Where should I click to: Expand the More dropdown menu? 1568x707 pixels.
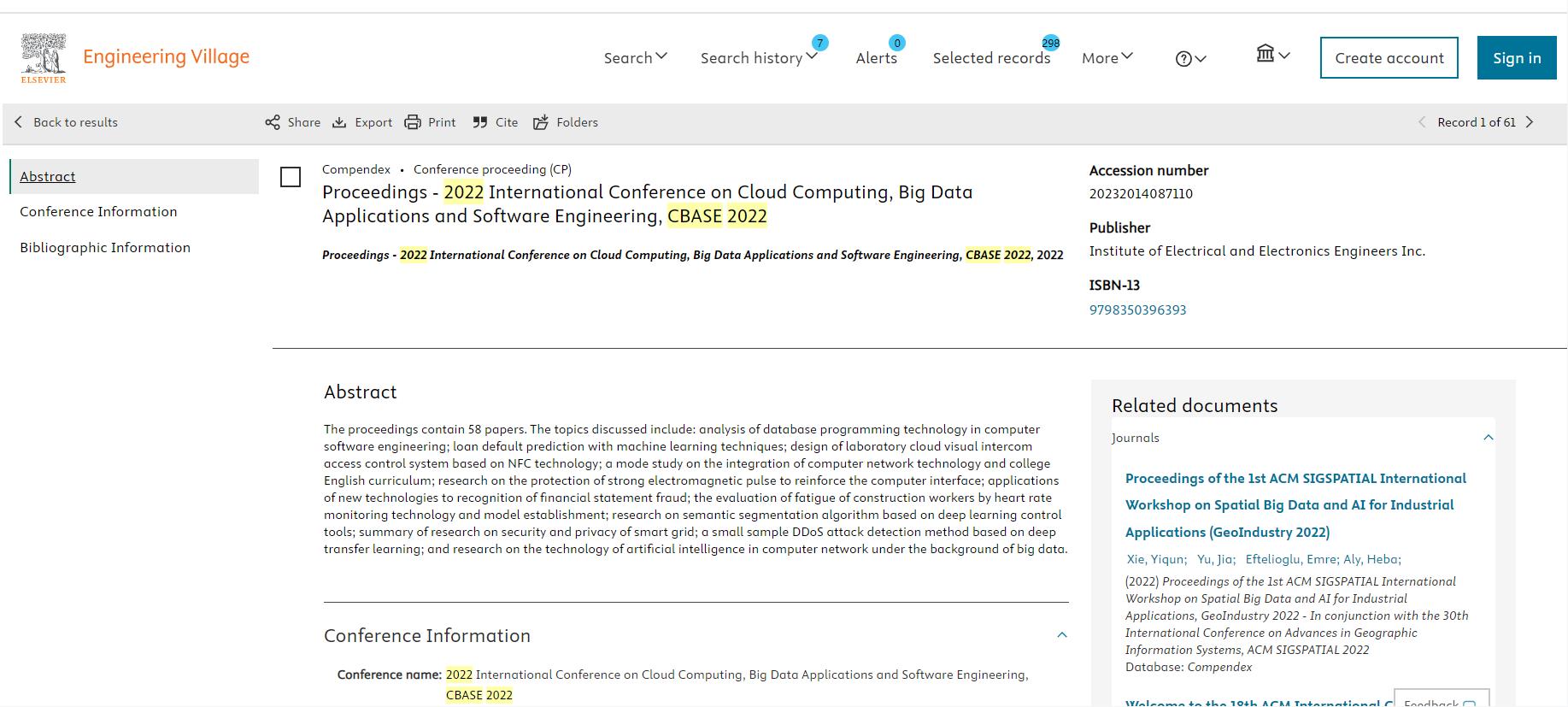coord(1107,57)
